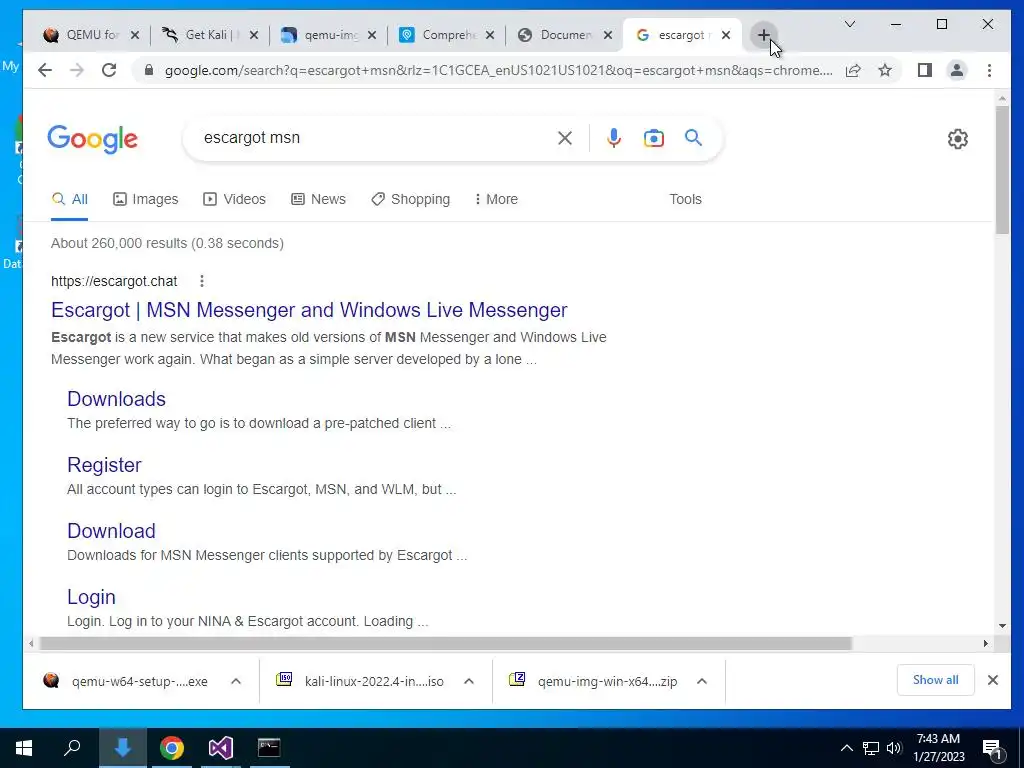Screen dimensions: 1024x768
Task: Open Visual Studio from the taskbar
Action: coord(221,748)
